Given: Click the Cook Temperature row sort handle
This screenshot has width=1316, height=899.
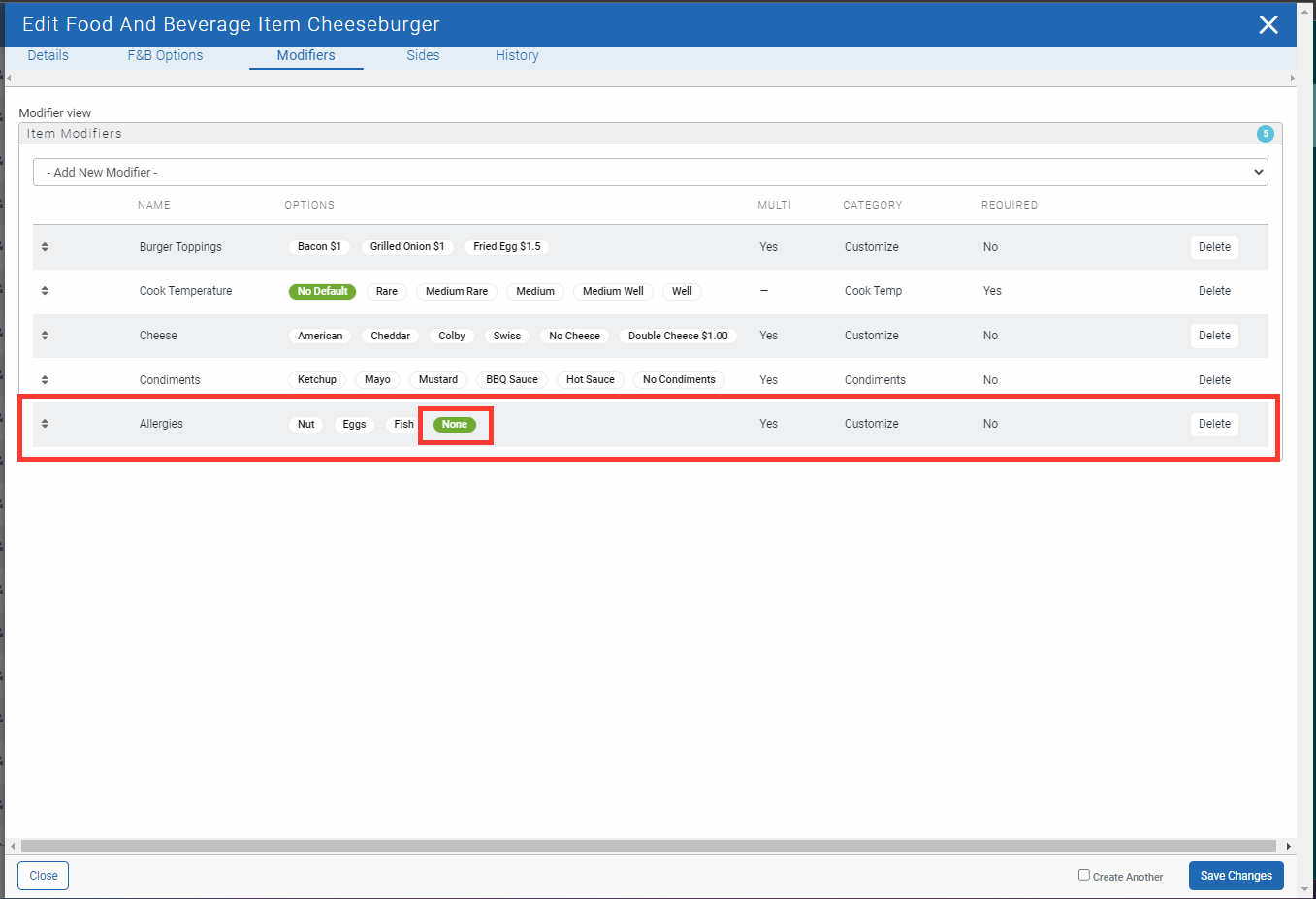Looking at the screenshot, I should pyautogui.click(x=45, y=291).
